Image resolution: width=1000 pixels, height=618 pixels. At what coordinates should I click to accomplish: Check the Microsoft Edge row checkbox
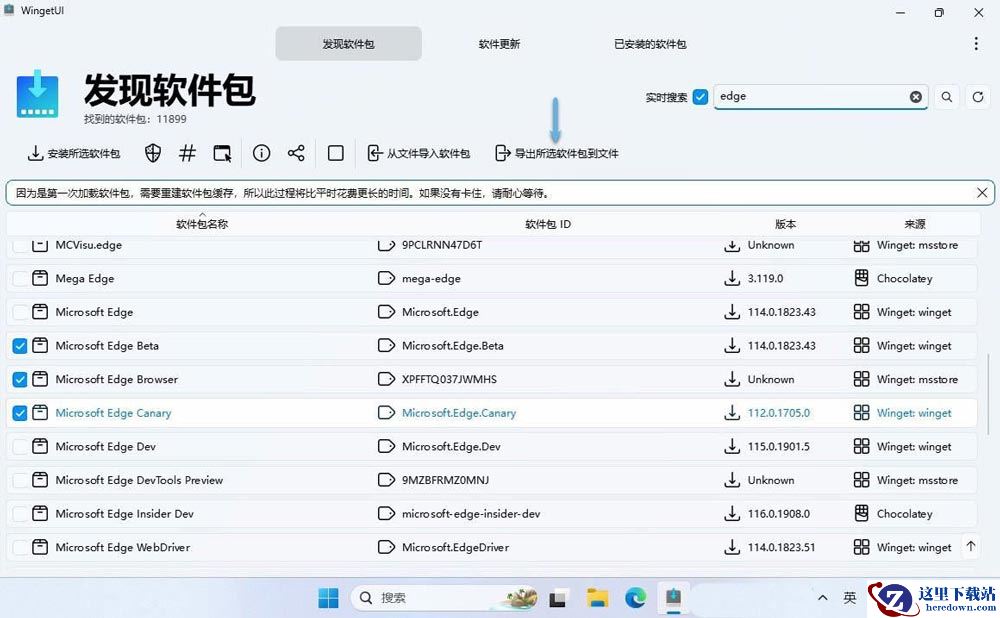[x=20, y=312]
